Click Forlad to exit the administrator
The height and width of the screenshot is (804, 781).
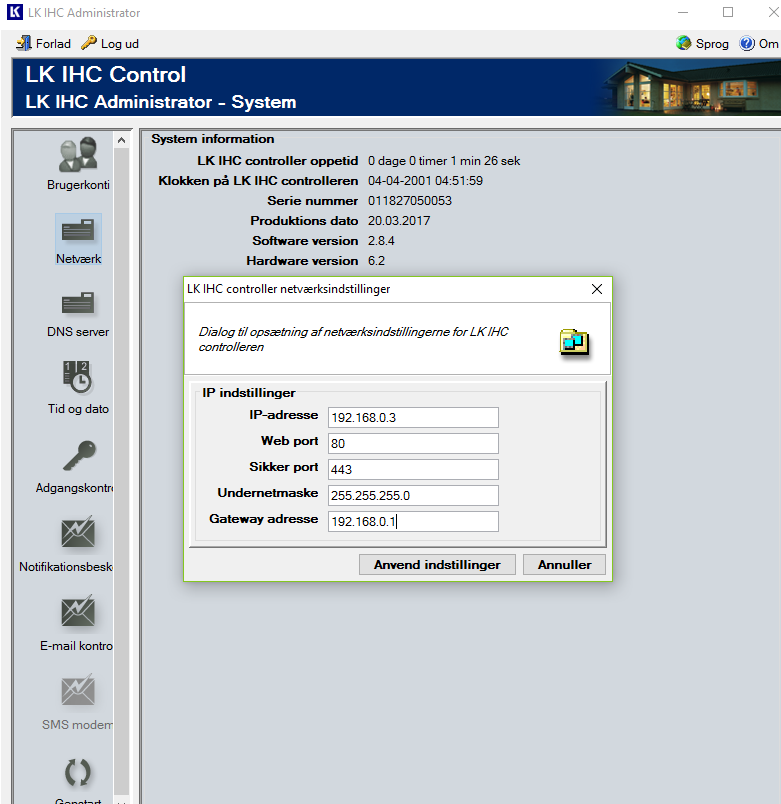tap(44, 44)
